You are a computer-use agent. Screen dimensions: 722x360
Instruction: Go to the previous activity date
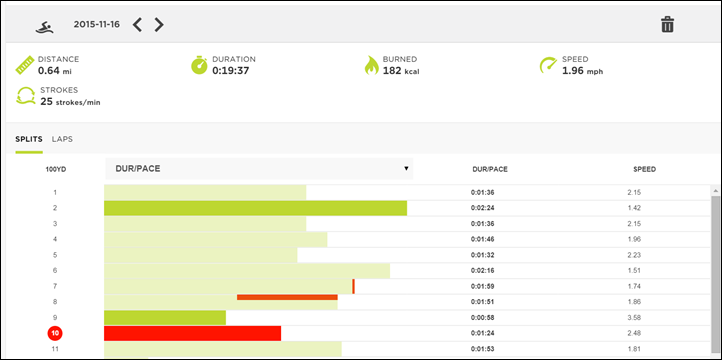point(137,24)
